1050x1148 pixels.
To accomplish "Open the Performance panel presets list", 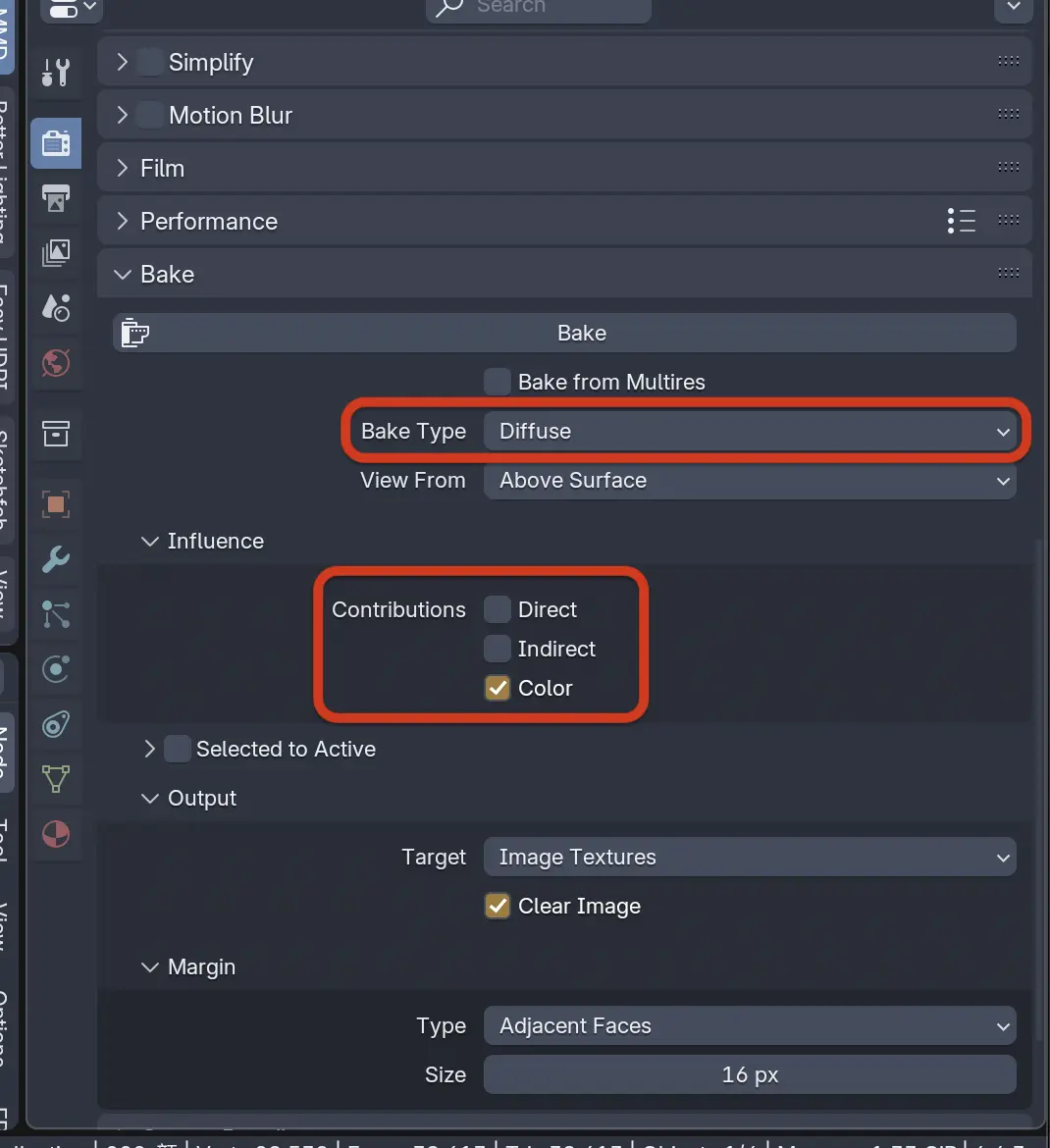I will pos(962,221).
